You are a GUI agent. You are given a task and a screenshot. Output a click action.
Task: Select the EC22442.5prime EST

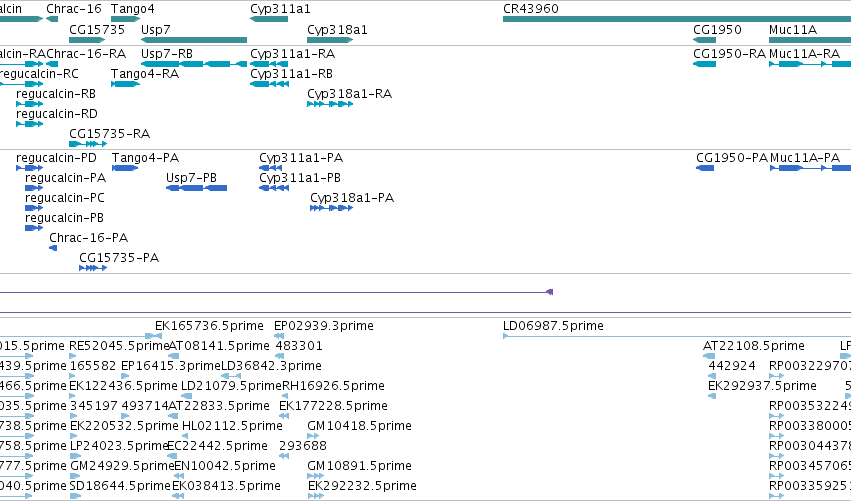click(x=172, y=456)
